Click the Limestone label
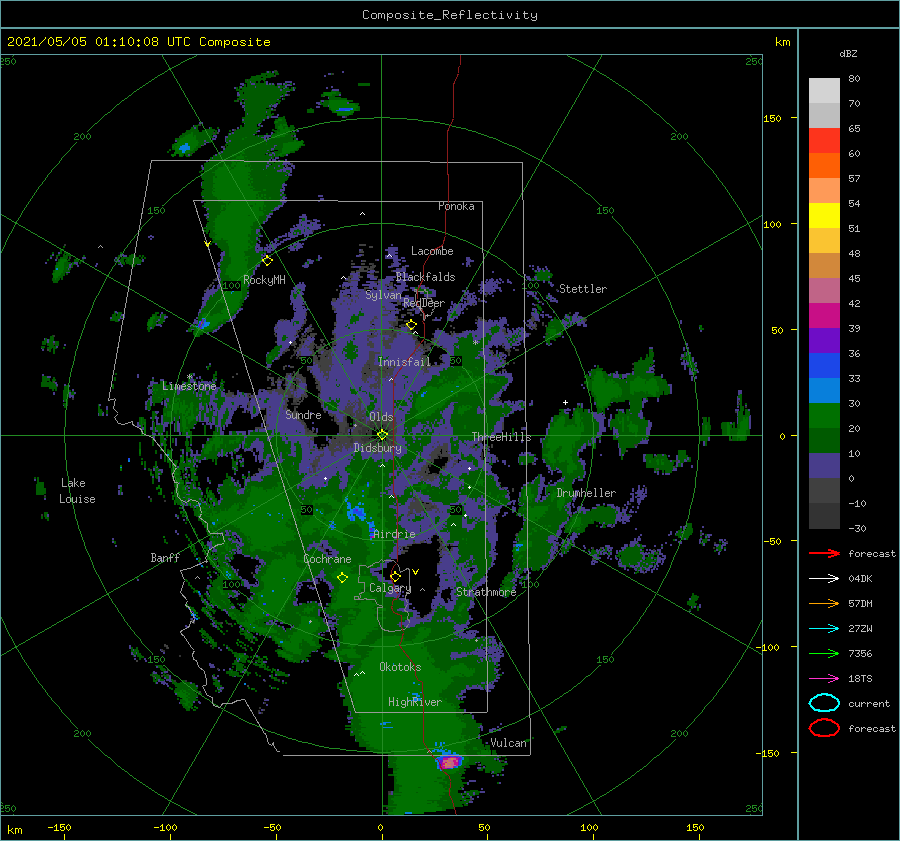Viewport: 900px width, 841px height. tap(189, 386)
